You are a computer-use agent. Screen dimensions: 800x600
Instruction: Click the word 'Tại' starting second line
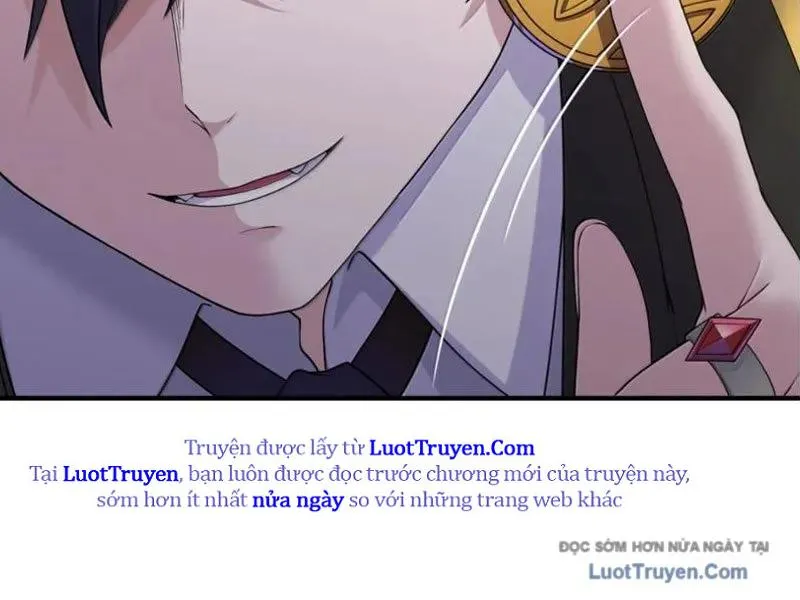pos(44,474)
